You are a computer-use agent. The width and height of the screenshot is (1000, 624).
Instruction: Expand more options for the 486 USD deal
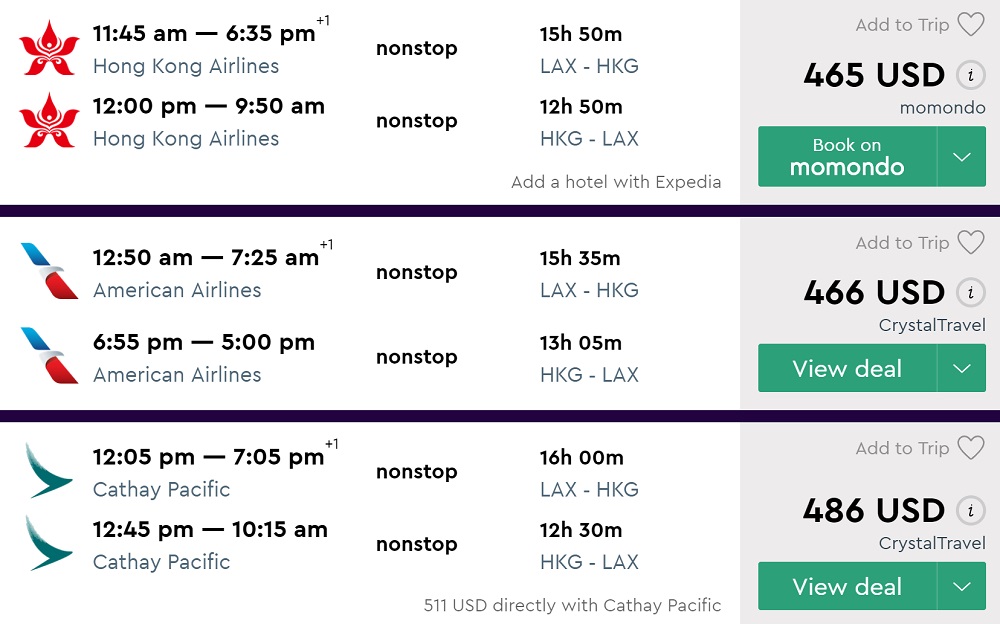[x=962, y=587]
